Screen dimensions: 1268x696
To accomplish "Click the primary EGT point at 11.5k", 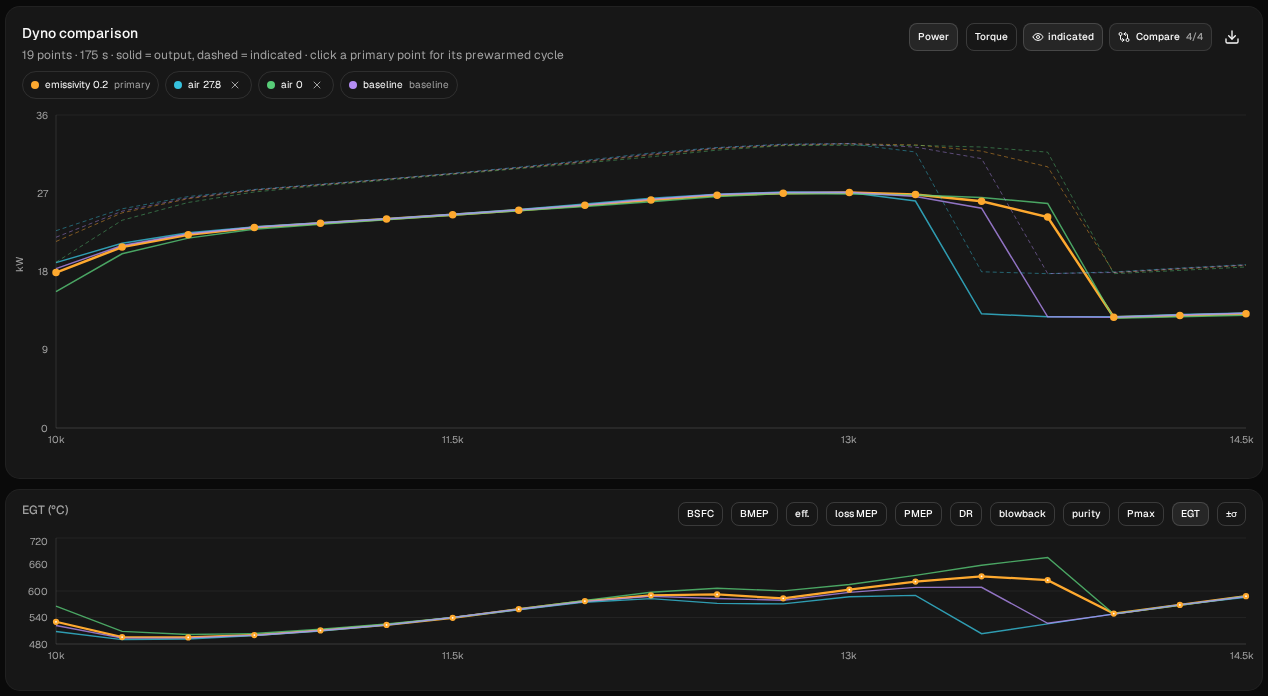I will point(452,617).
